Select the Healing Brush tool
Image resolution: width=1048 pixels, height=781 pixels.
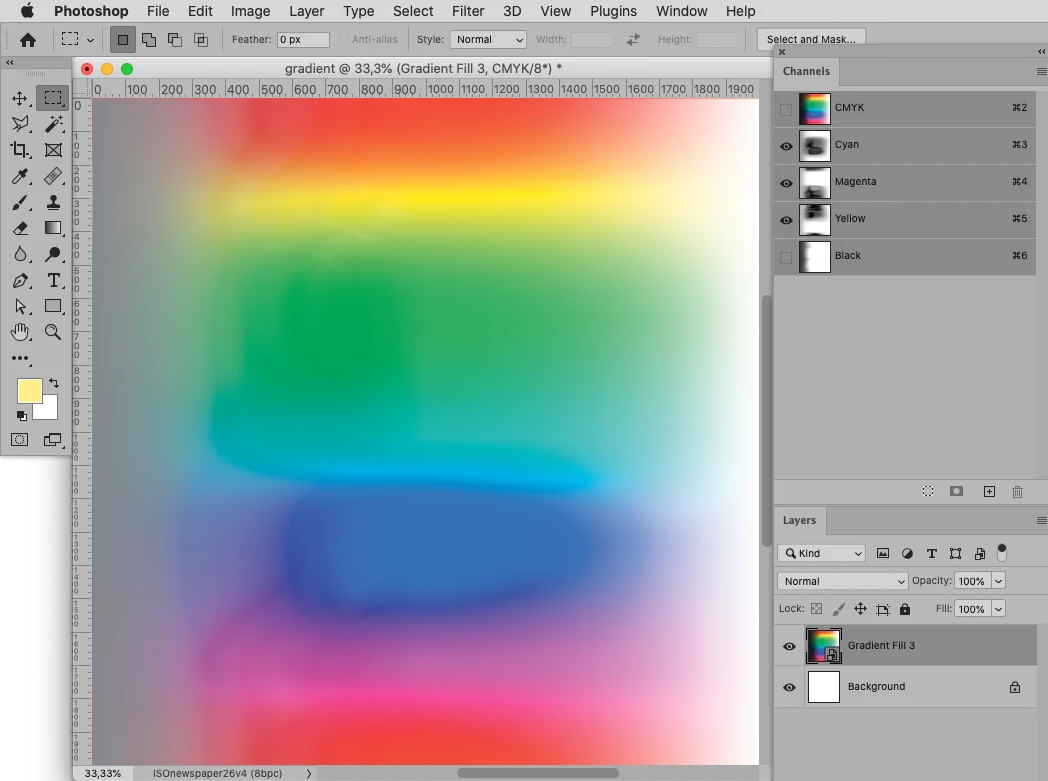53,176
